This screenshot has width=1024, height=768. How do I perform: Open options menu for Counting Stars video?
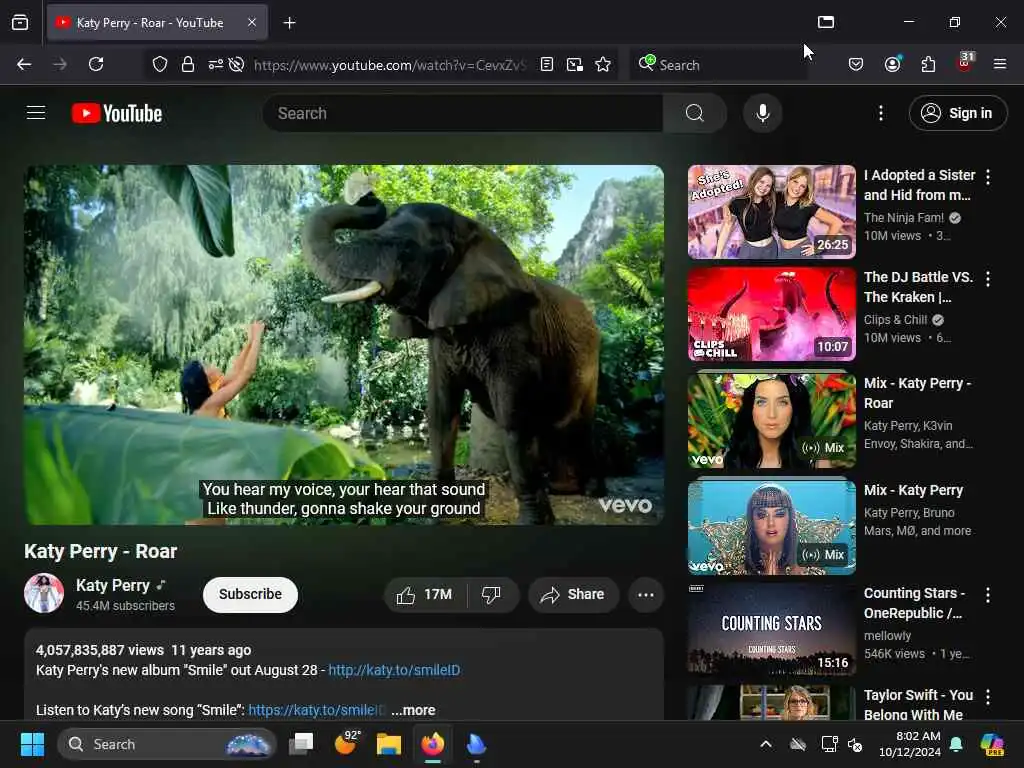tap(987, 594)
